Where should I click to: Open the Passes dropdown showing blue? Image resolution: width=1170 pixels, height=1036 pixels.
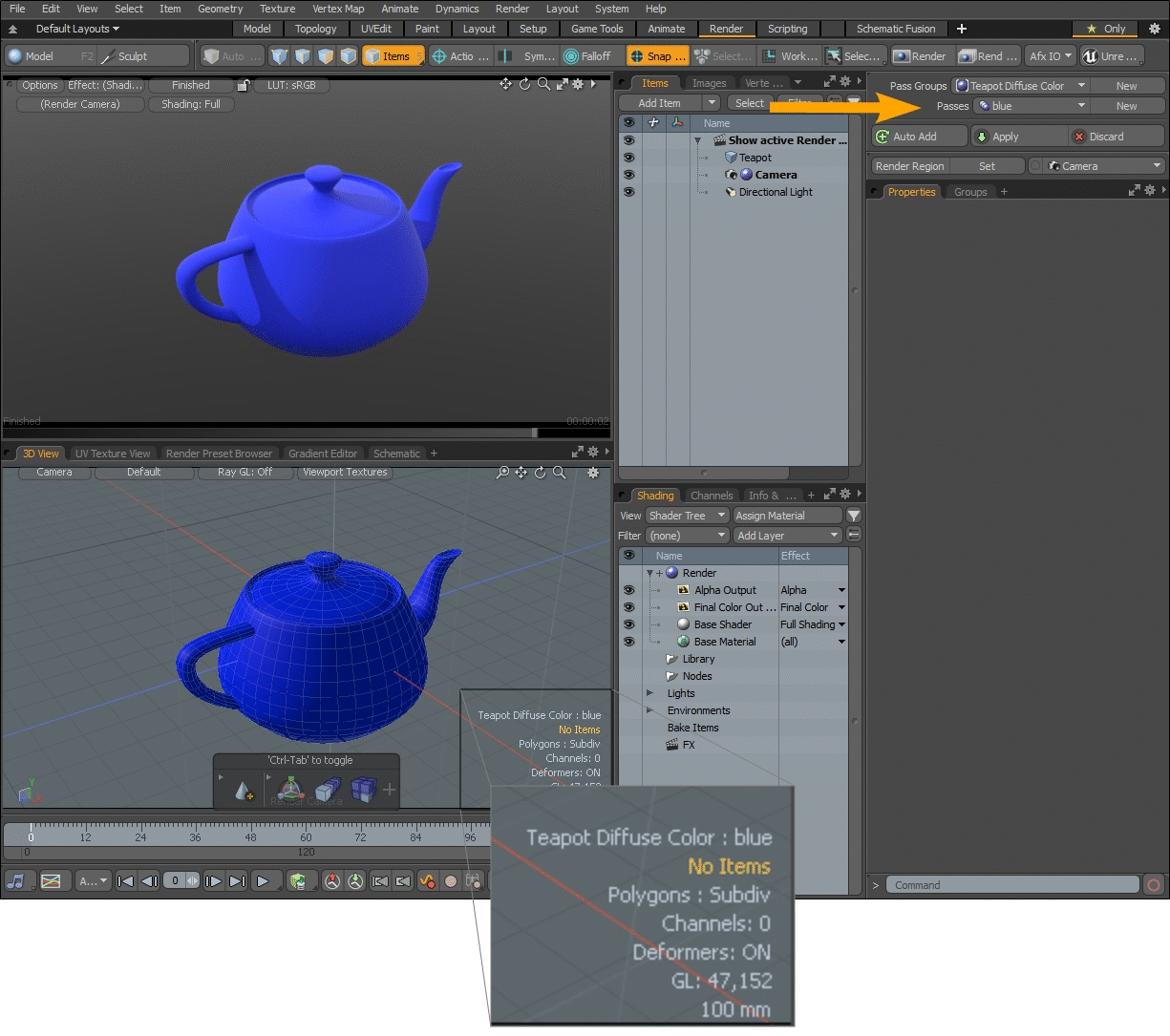pos(1032,106)
